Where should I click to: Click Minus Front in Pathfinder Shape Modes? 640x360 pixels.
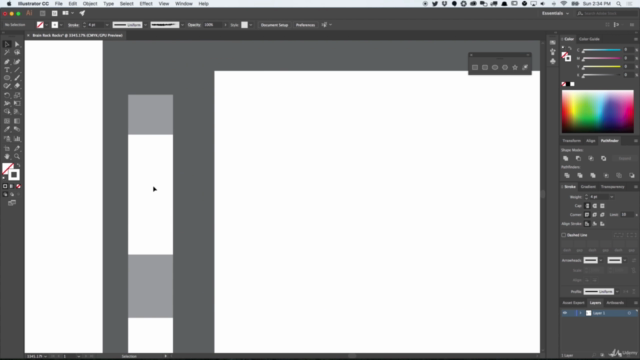[578, 158]
